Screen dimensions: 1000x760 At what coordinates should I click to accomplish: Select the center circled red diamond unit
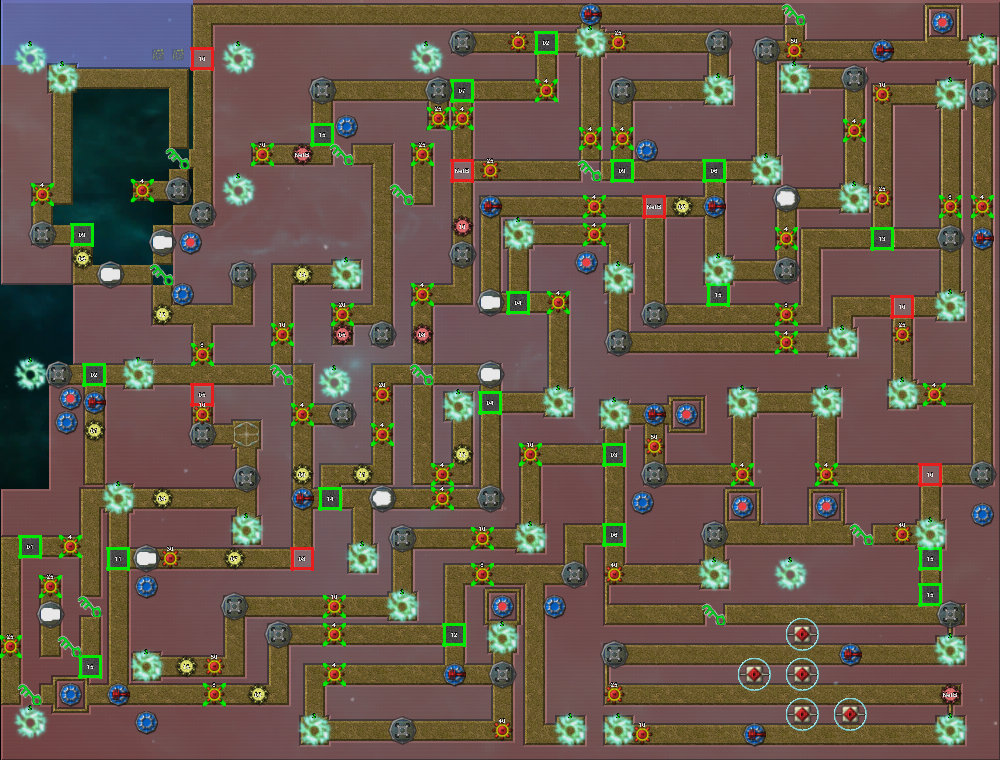tap(802, 674)
